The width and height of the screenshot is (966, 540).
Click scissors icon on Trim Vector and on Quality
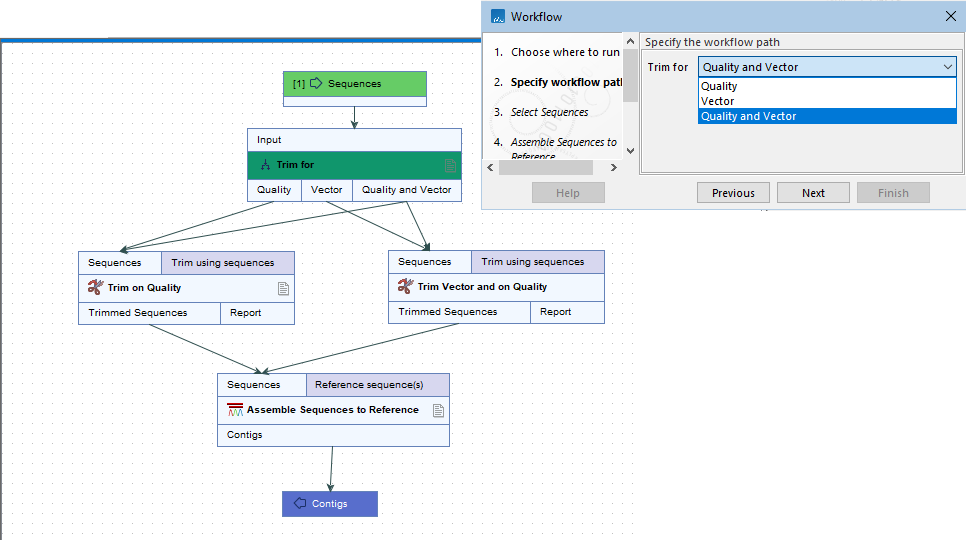[x=405, y=287]
